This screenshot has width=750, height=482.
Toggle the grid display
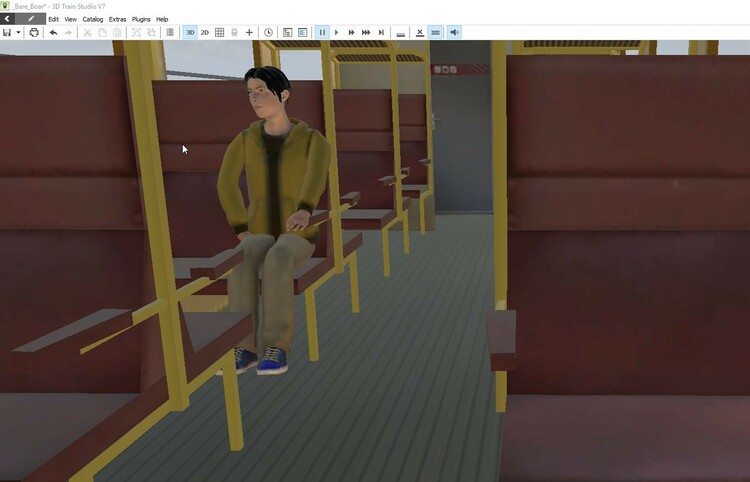[x=220, y=32]
